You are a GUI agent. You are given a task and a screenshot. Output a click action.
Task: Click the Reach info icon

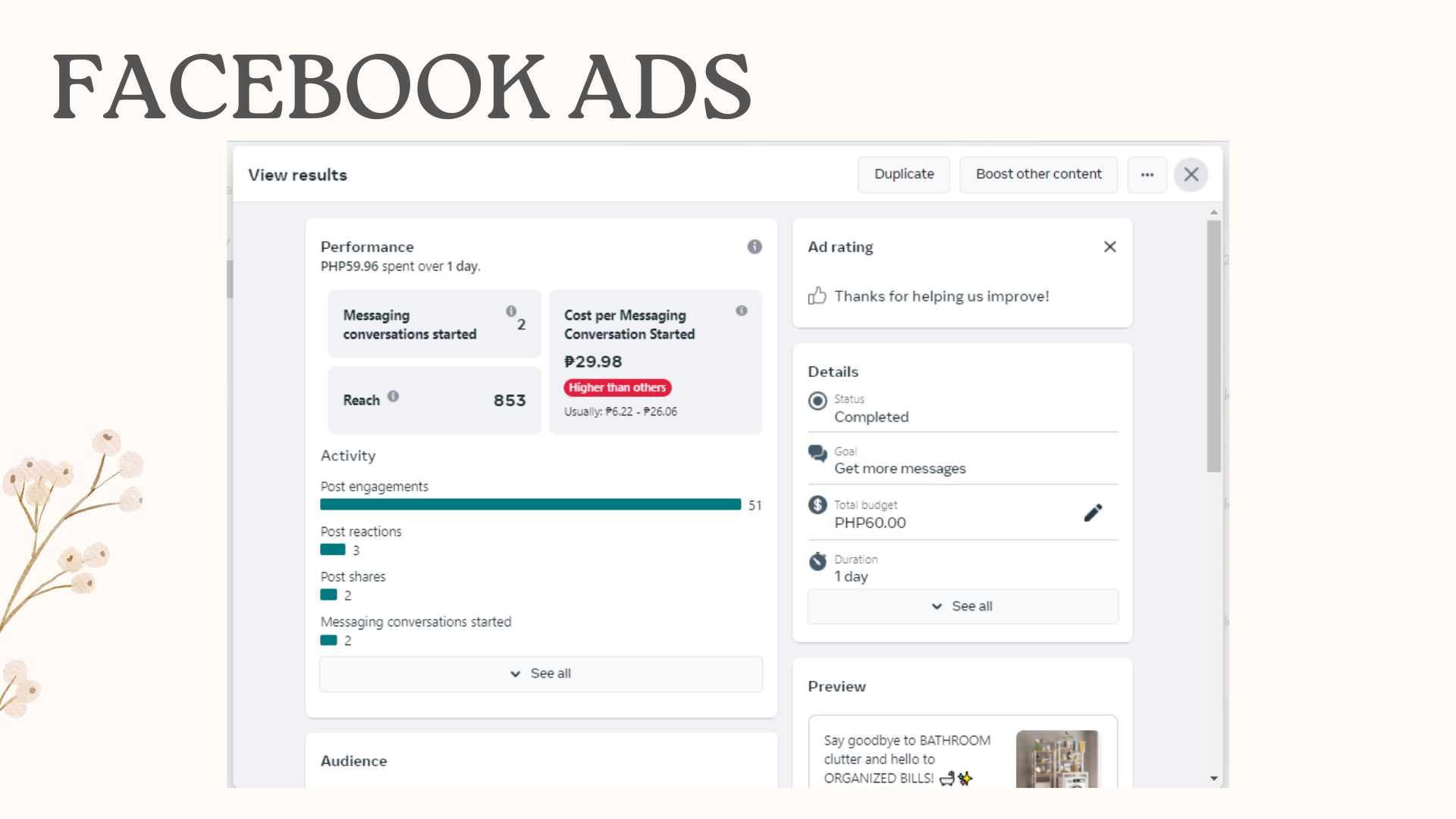click(393, 396)
